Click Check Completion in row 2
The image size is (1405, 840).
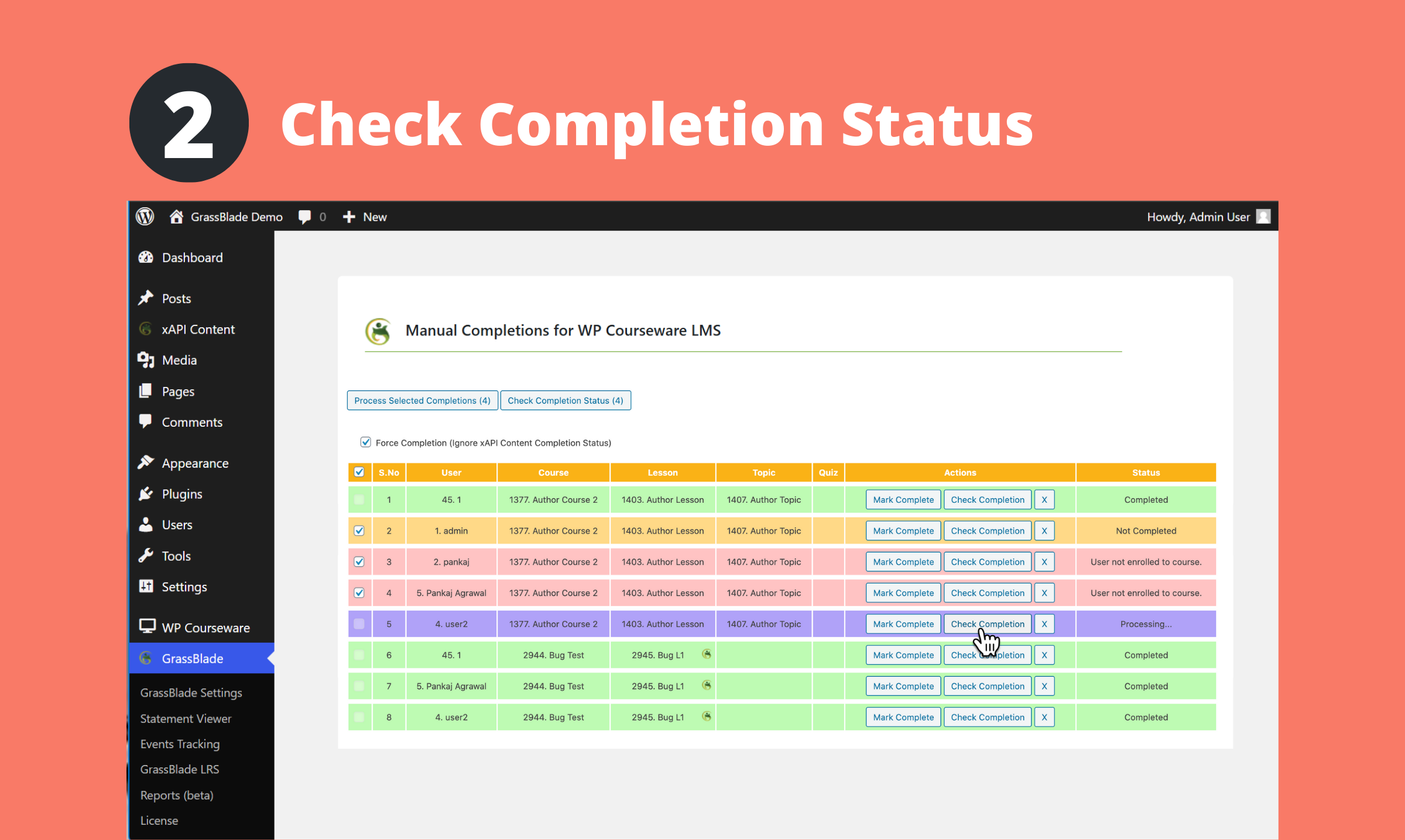[x=988, y=530]
